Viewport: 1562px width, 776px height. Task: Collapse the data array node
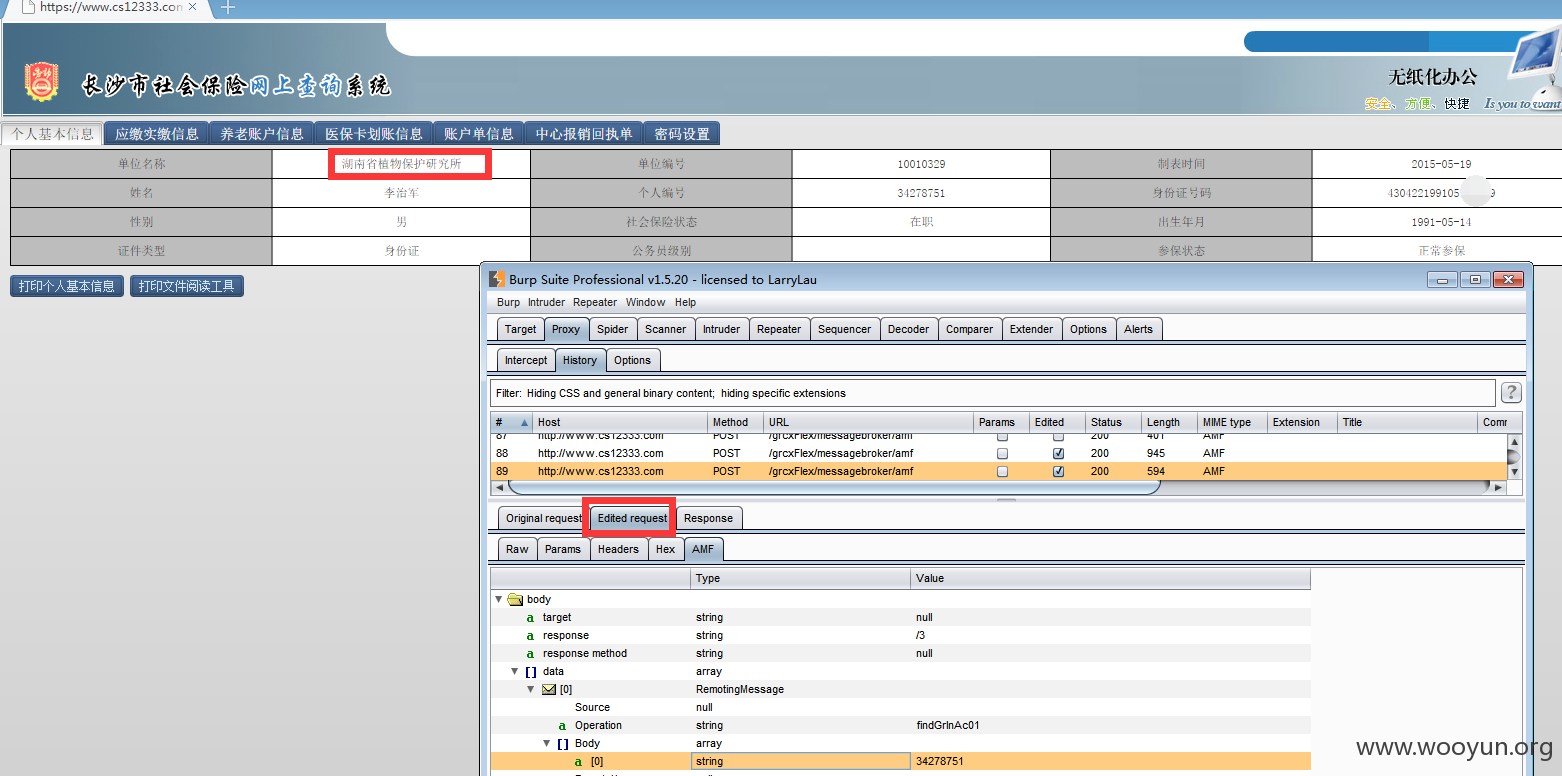click(515, 671)
